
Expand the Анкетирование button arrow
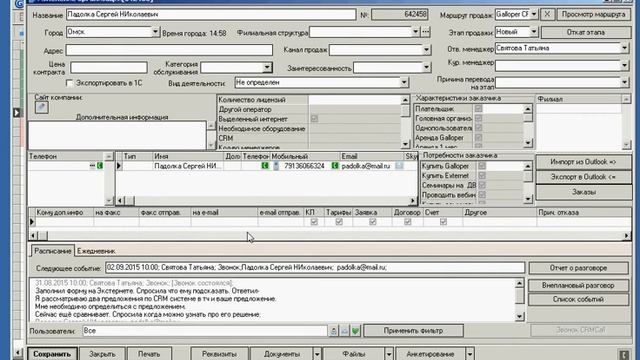[469, 354]
